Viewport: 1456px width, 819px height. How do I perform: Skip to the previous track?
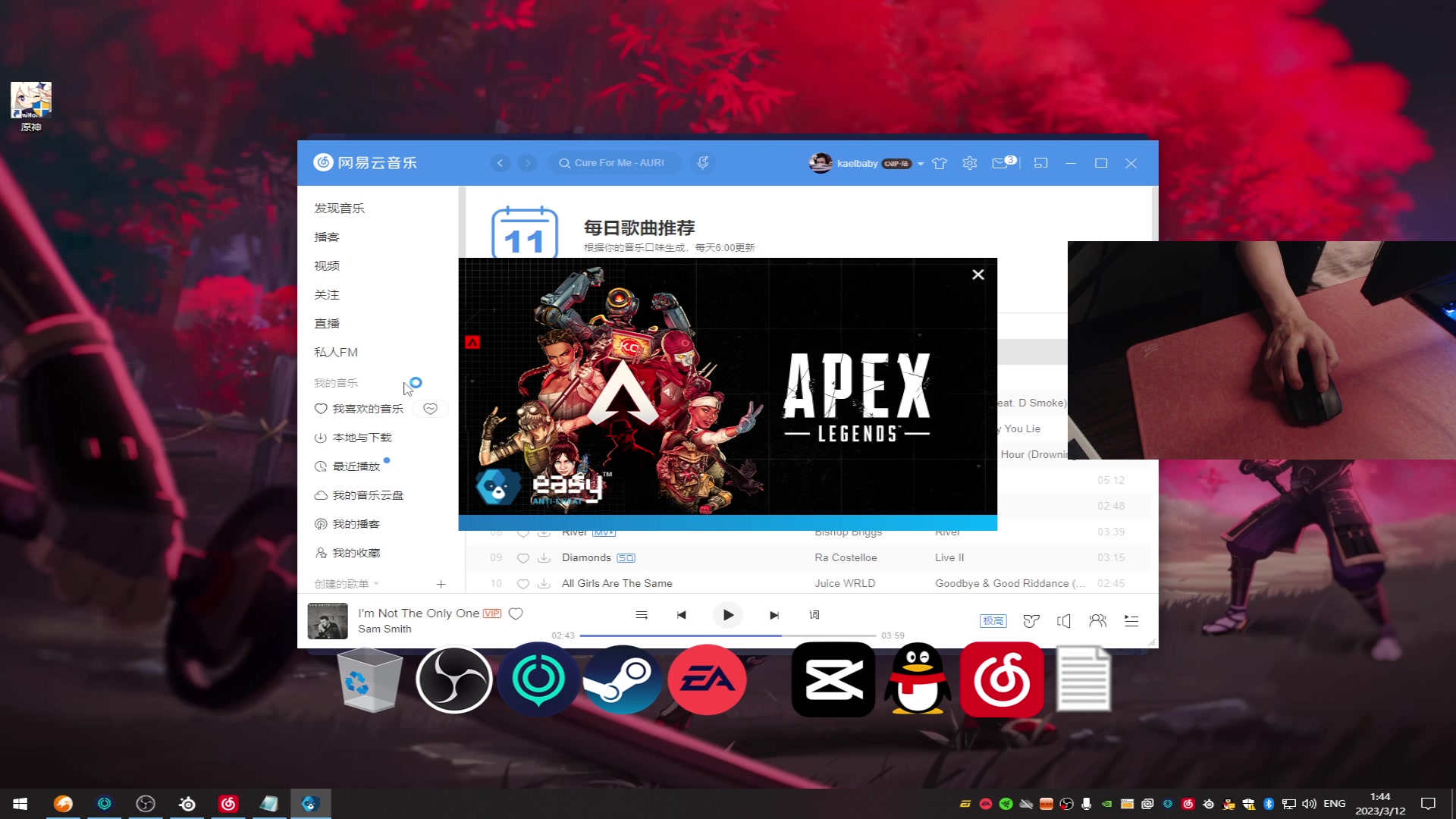681,615
